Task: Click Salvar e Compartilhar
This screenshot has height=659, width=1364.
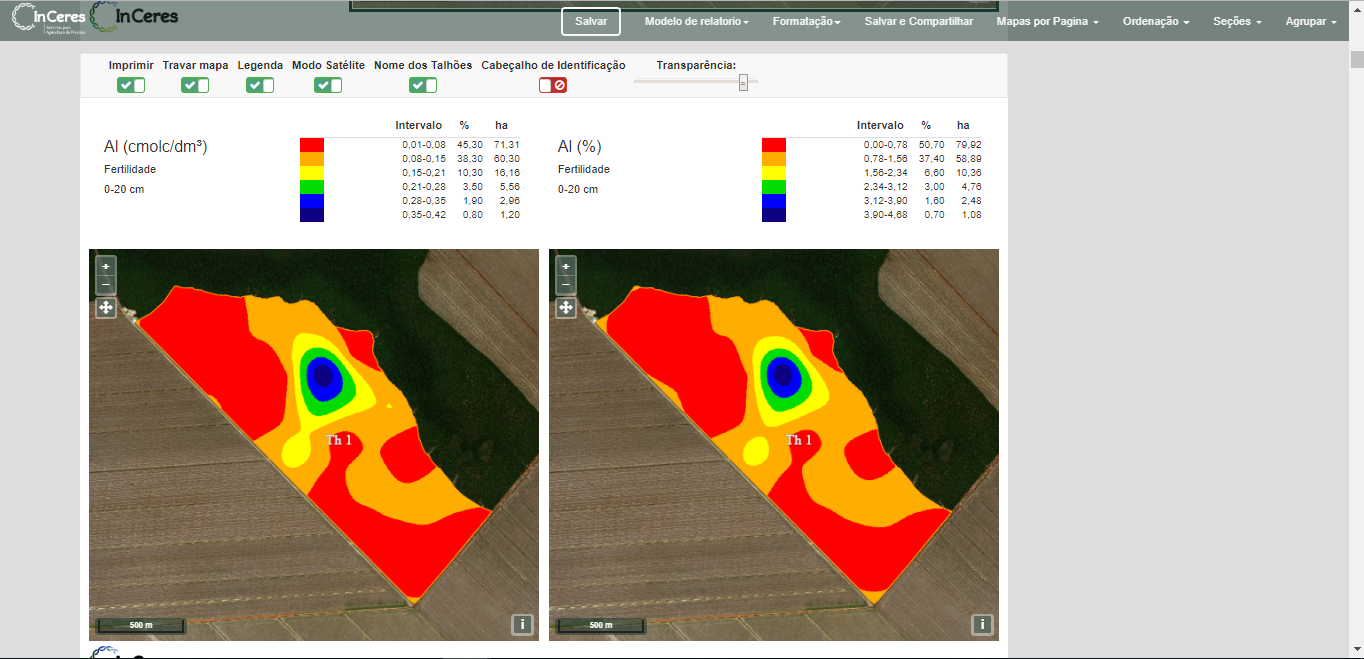Action: pyautogui.click(x=919, y=21)
